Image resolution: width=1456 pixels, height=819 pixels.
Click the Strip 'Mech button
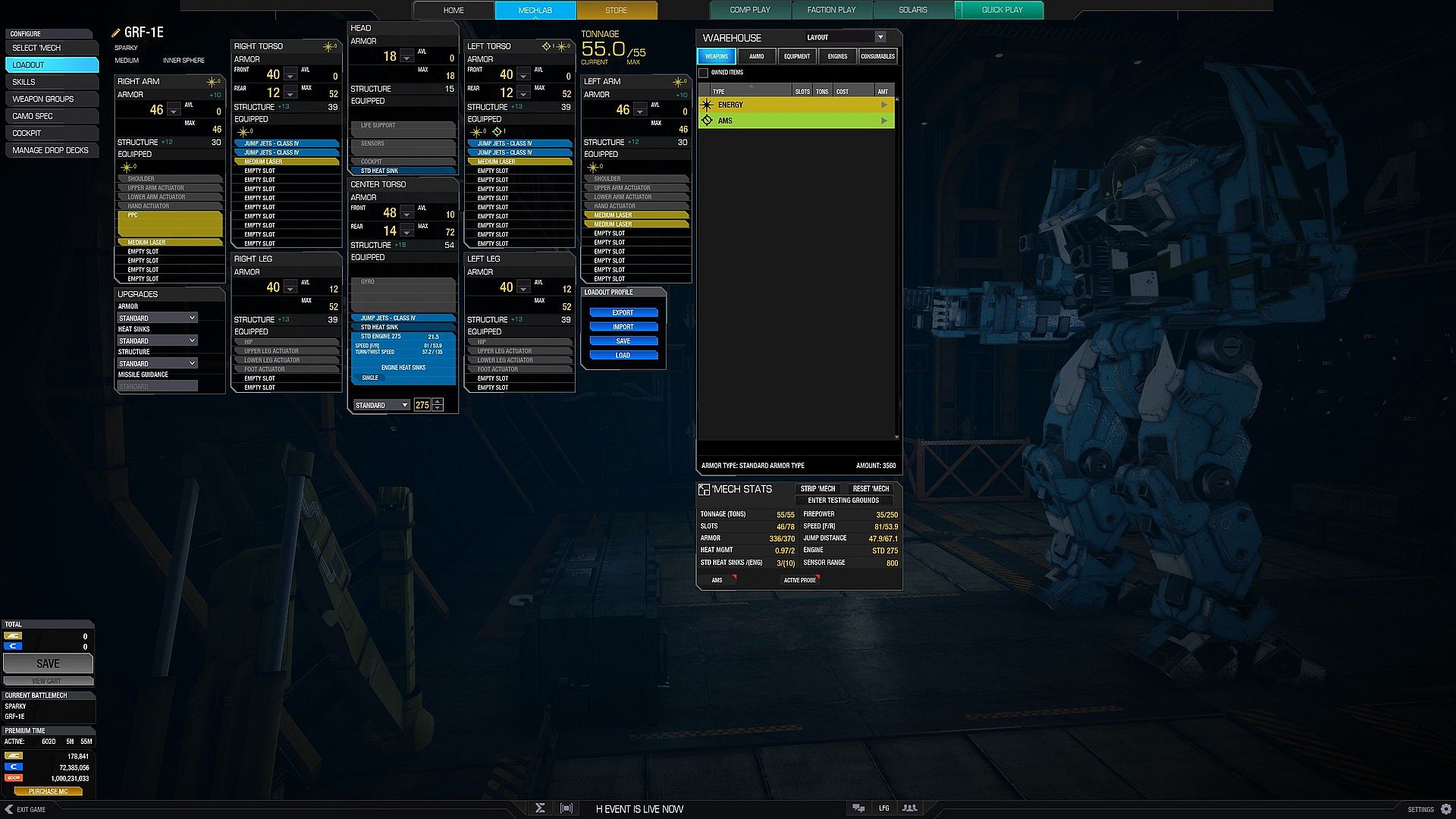[817, 489]
